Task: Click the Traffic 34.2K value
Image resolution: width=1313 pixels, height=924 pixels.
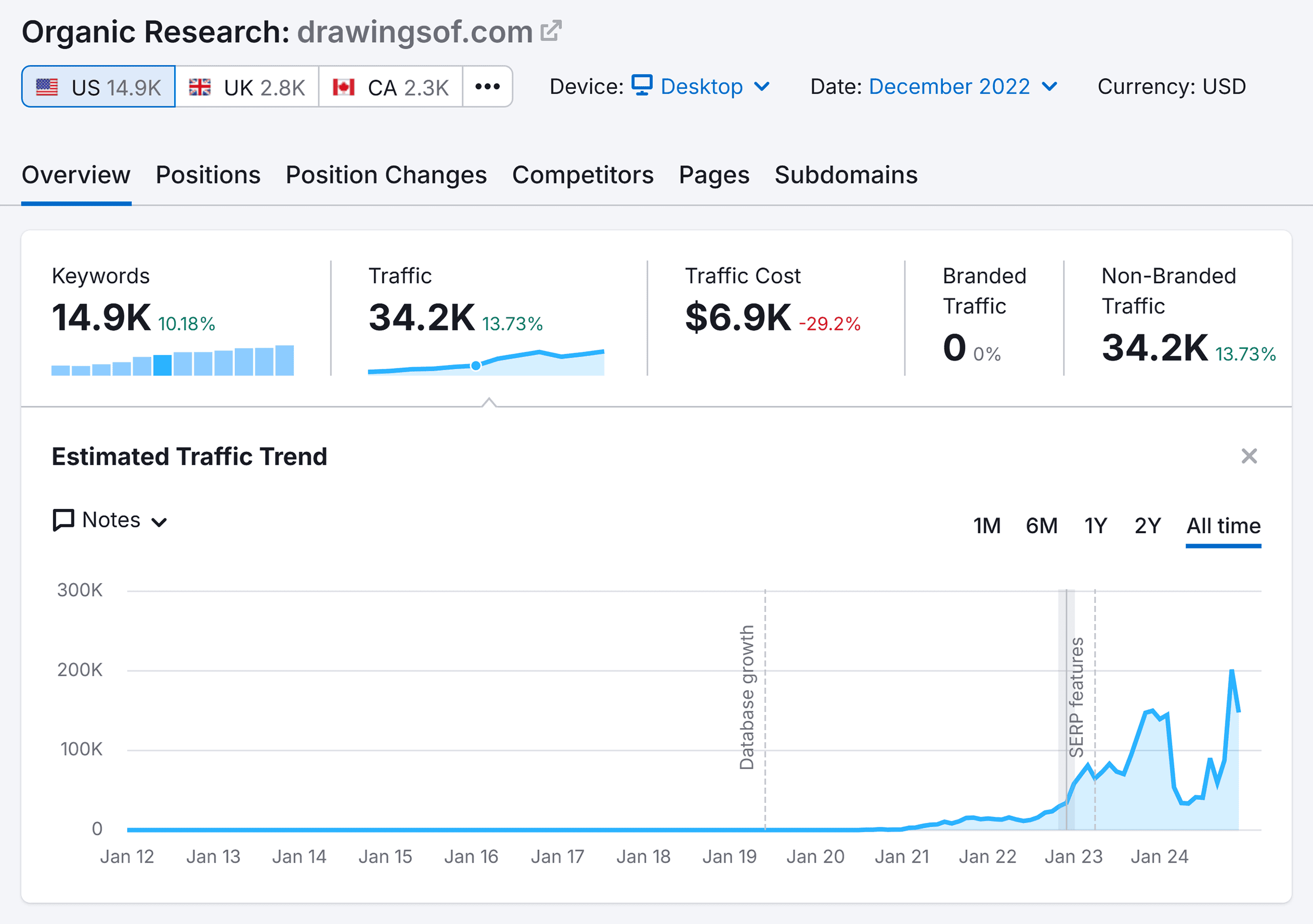Action: [x=422, y=317]
